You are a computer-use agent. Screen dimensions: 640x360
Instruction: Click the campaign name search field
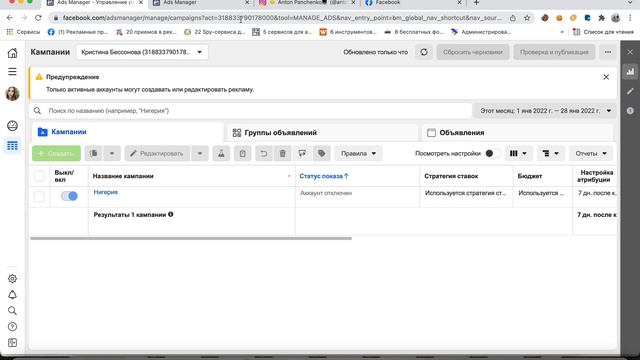point(251,111)
